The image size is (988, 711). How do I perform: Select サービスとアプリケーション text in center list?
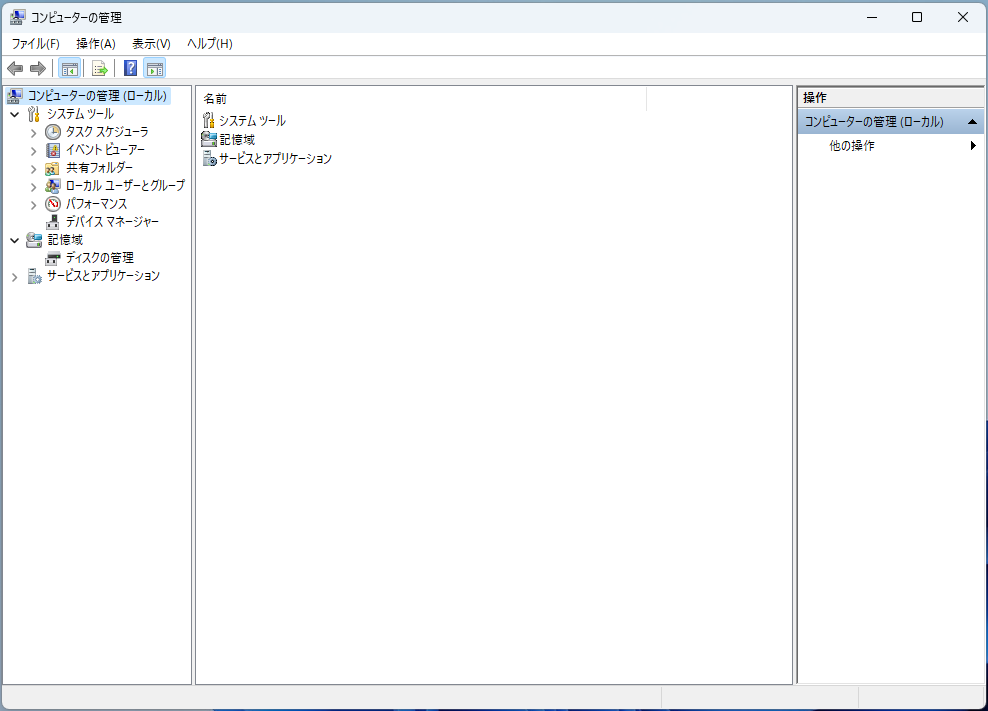275,158
